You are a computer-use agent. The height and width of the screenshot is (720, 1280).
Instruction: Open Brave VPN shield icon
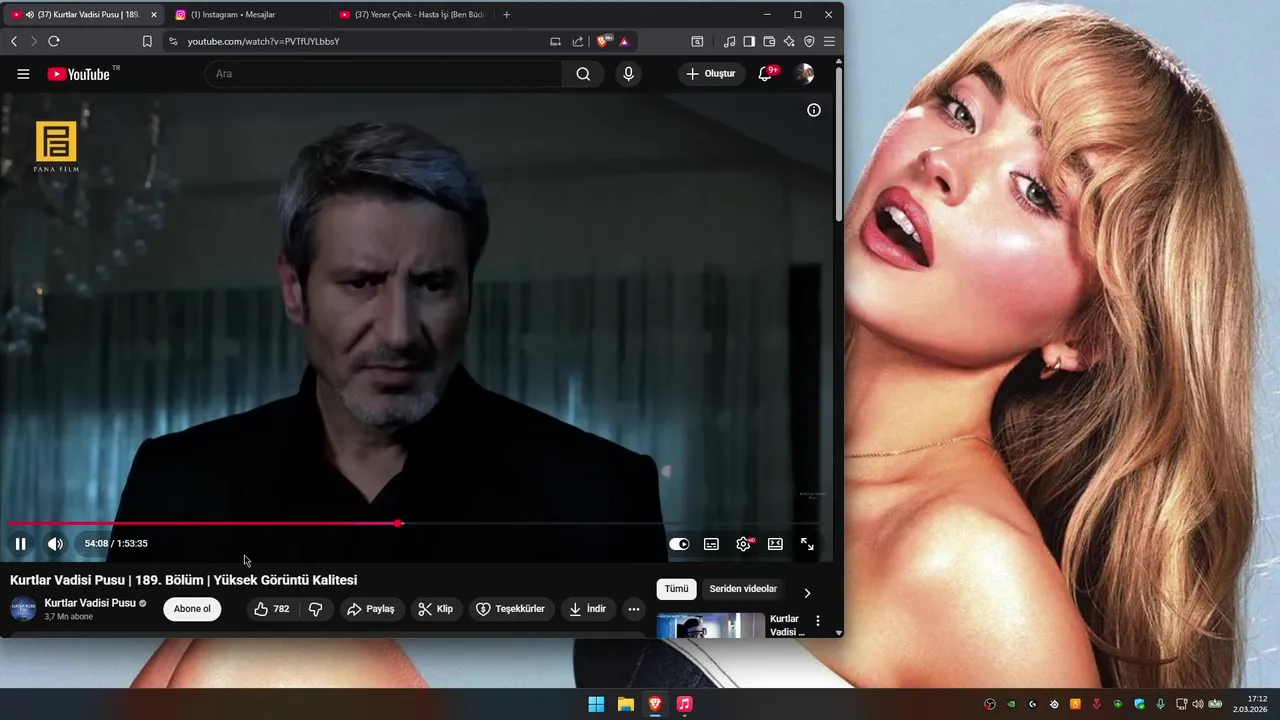point(809,41)
